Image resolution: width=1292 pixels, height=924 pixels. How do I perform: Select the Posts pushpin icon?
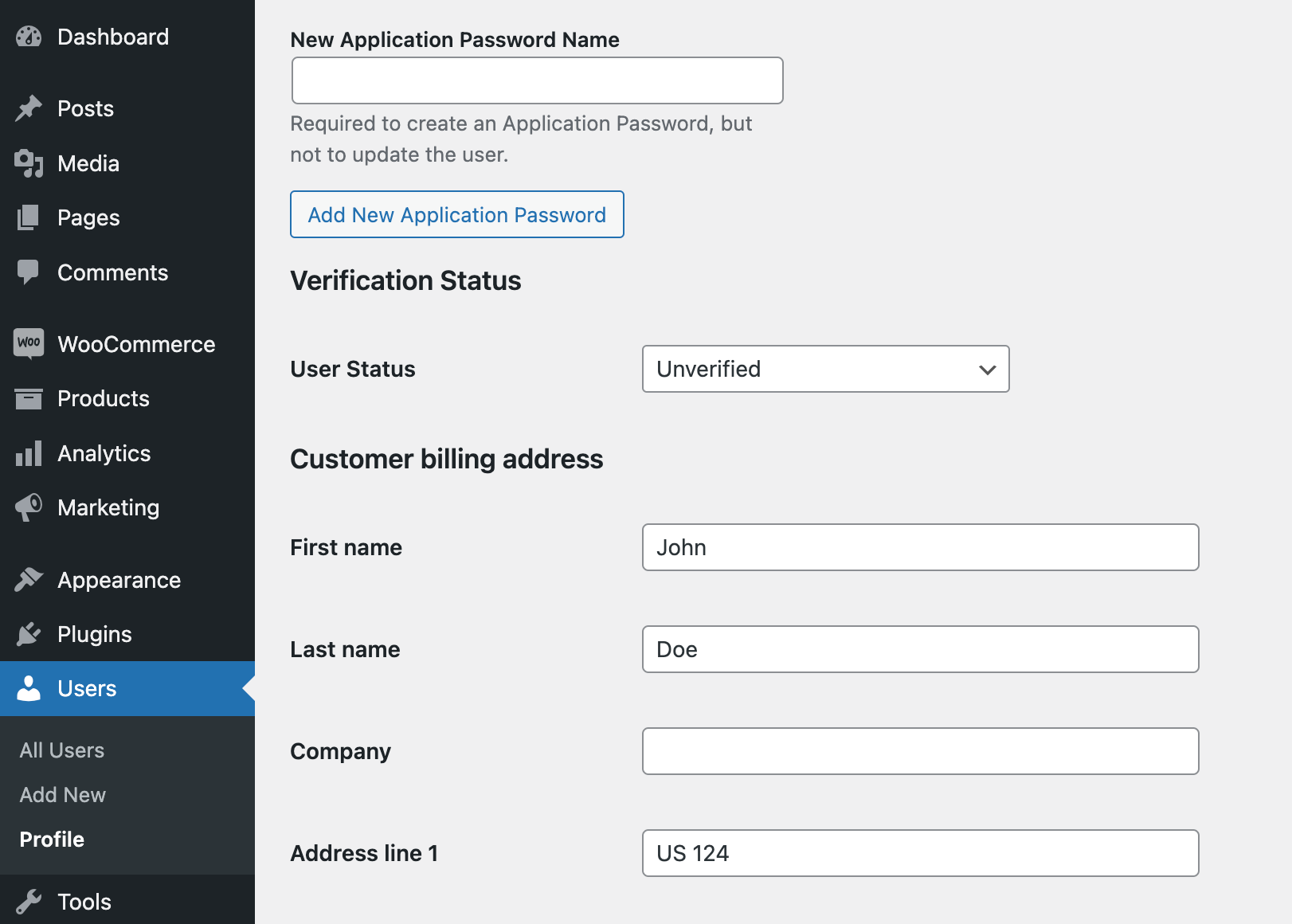(x=28, y=108)
